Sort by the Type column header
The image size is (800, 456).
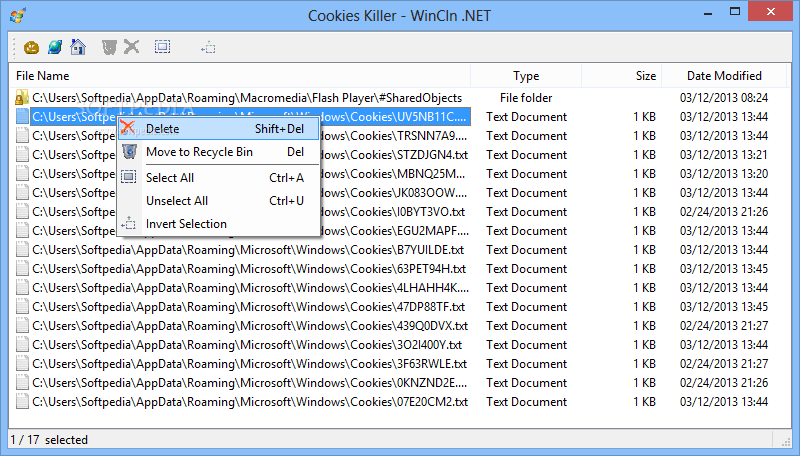pyautogui.click(x=526, y=75)
